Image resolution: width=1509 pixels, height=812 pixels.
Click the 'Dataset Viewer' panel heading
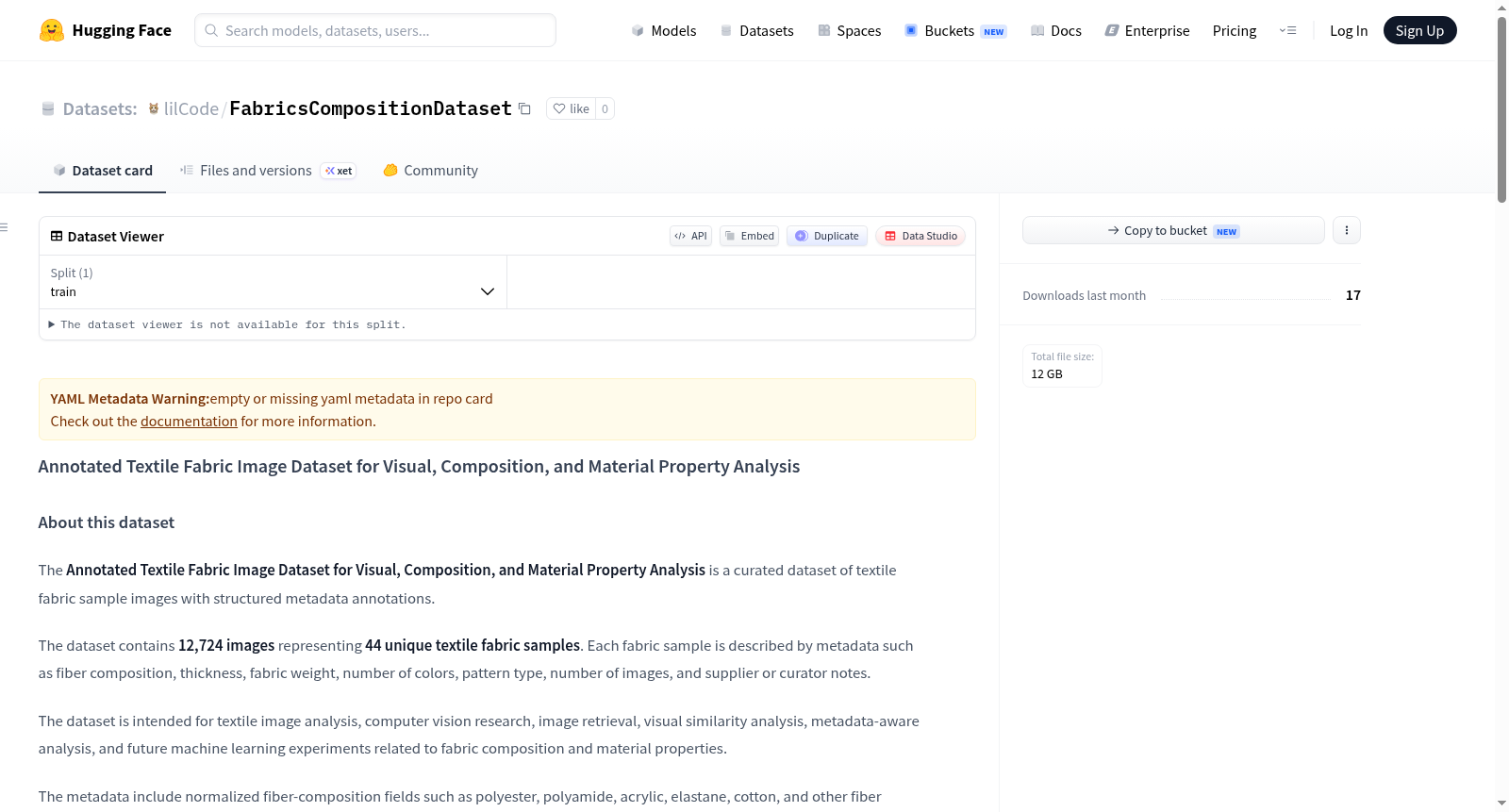coord(116,237)
